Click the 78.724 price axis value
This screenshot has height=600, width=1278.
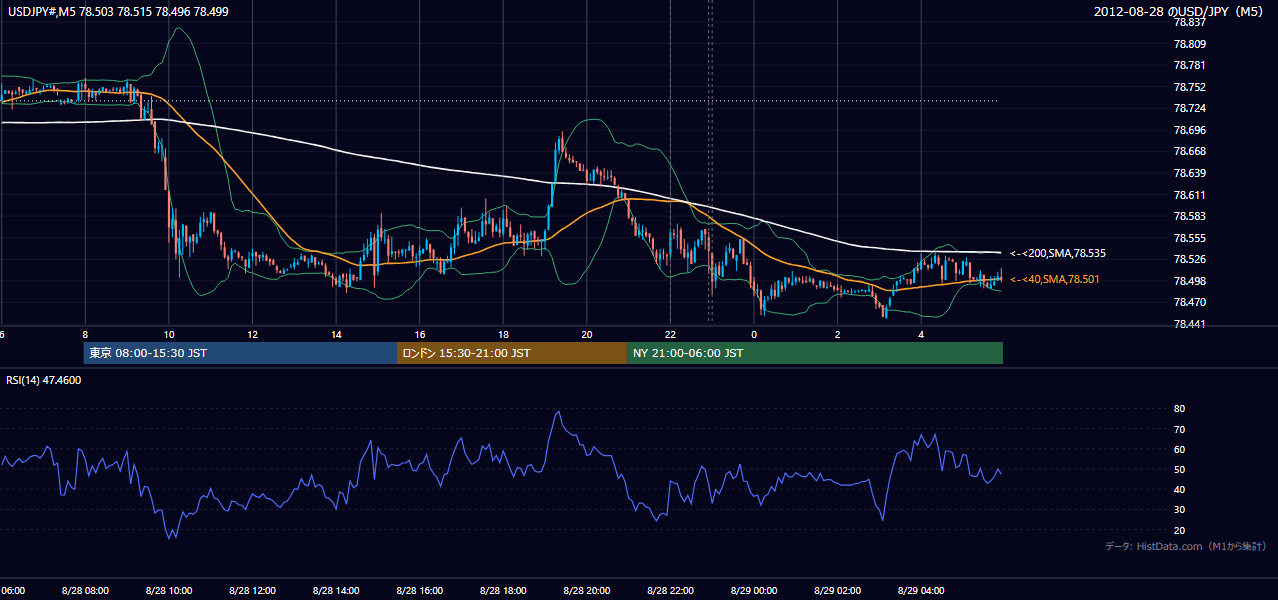point(1189,108)
